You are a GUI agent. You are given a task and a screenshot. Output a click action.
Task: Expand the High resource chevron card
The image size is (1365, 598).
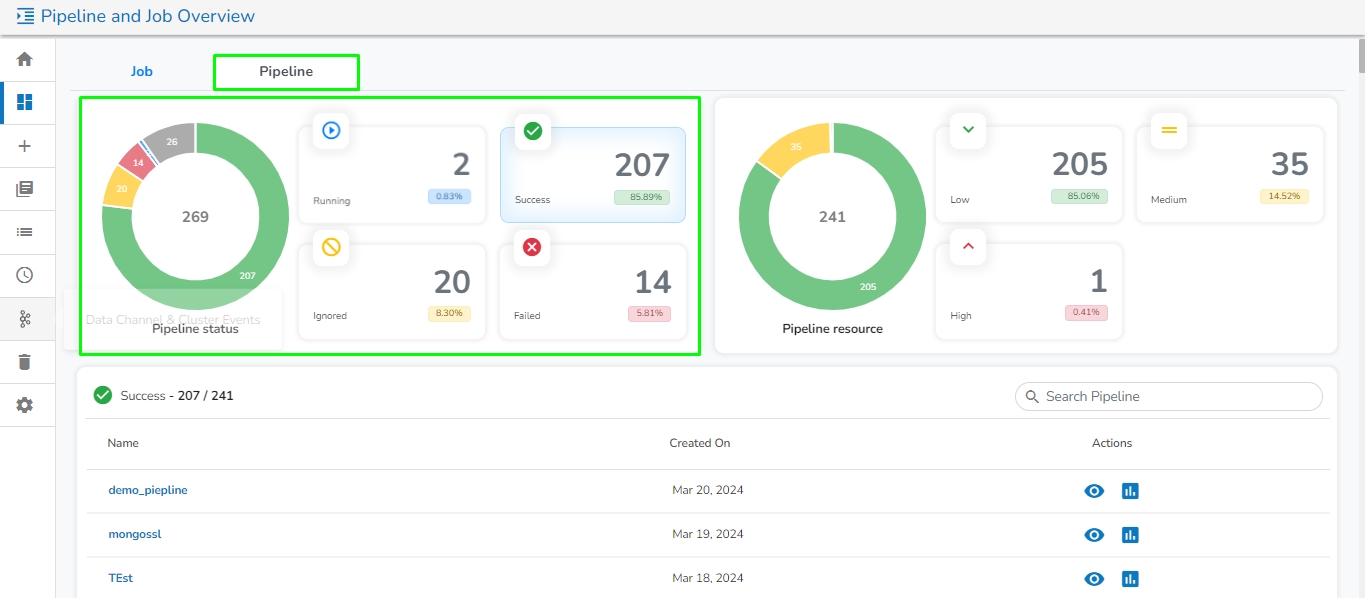point(968,246)
